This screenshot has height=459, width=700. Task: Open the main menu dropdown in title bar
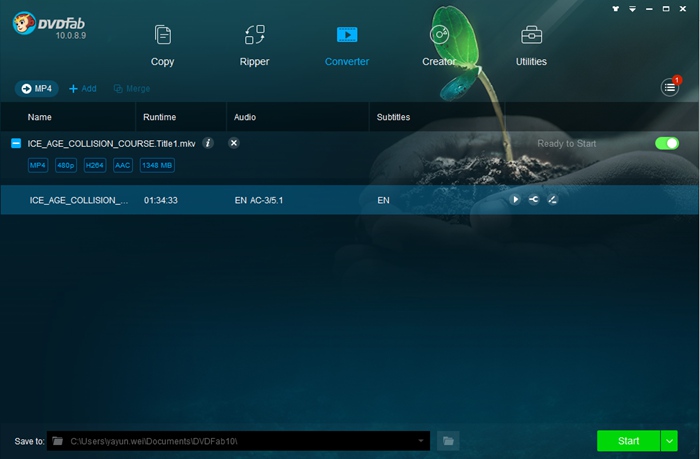pos(633,8)
